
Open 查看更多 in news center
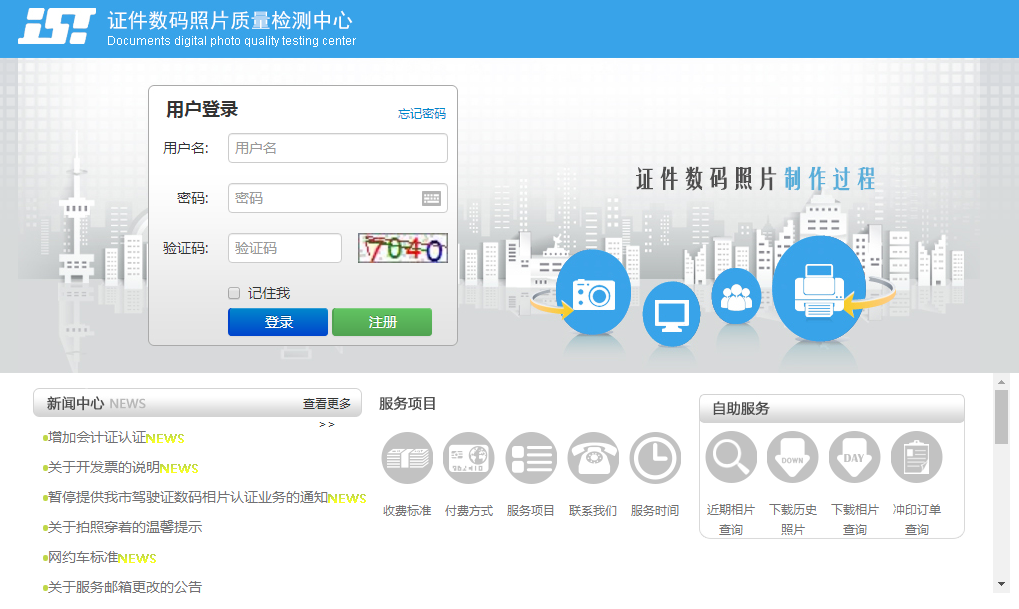point(327,404)
